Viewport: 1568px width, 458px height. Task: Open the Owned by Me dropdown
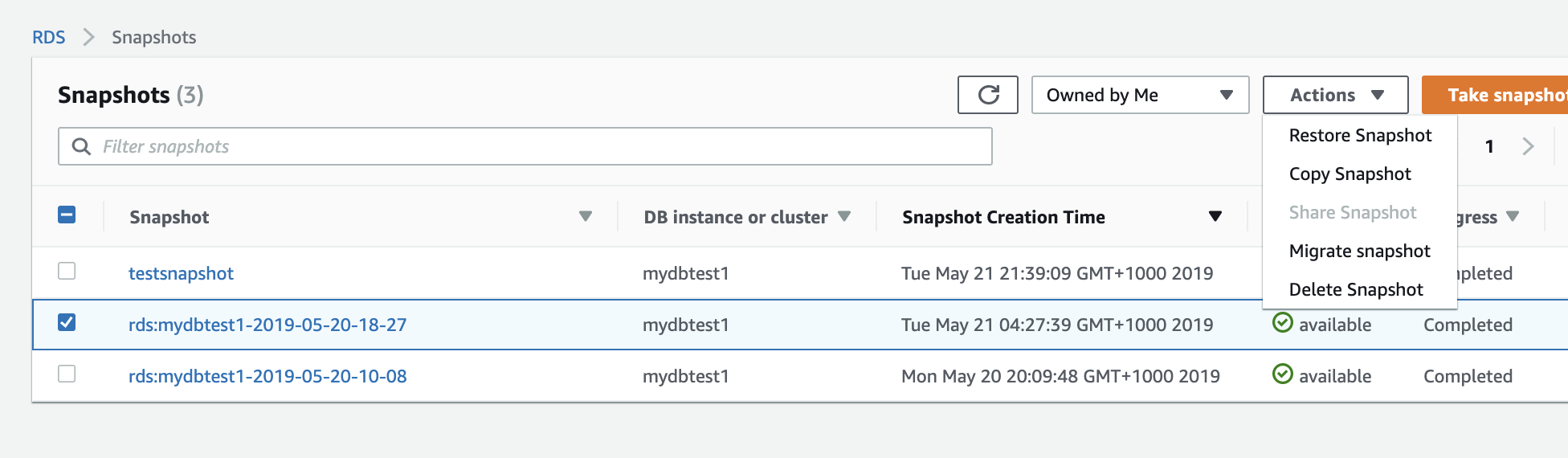pos(1140,95)
